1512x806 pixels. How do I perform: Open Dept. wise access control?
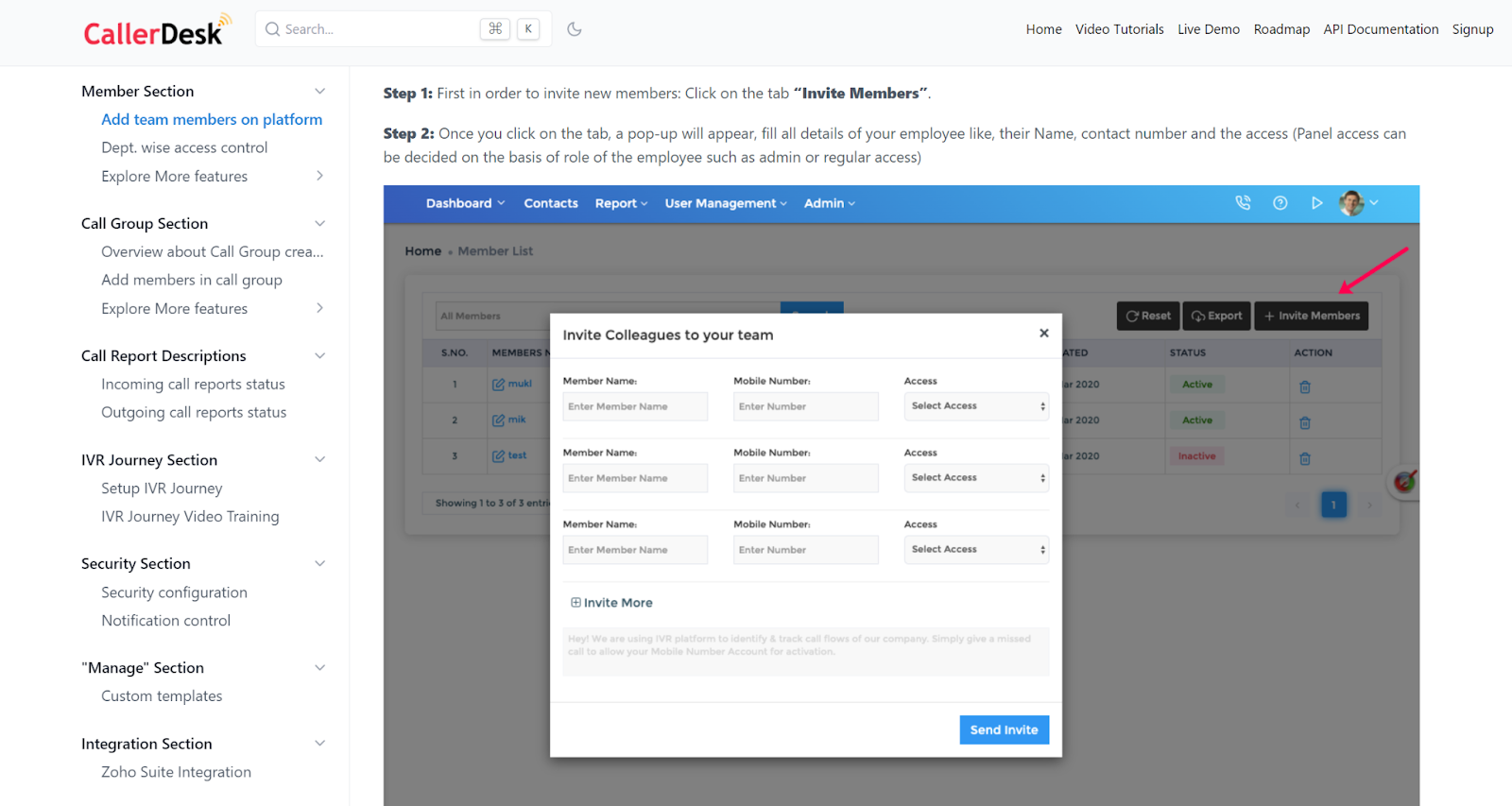coord(184,147)
